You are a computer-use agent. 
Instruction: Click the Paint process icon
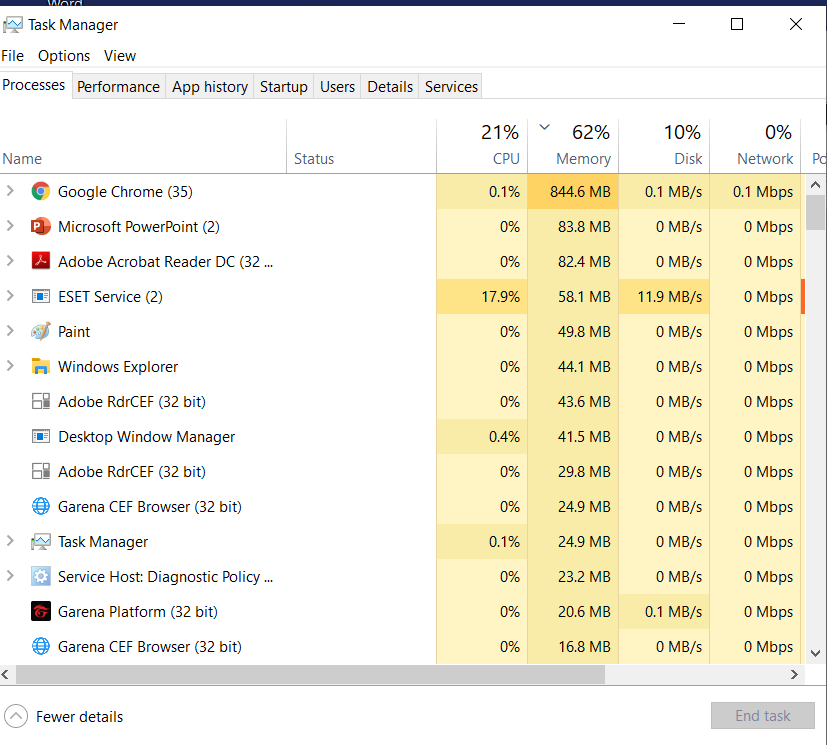point(41,332)
